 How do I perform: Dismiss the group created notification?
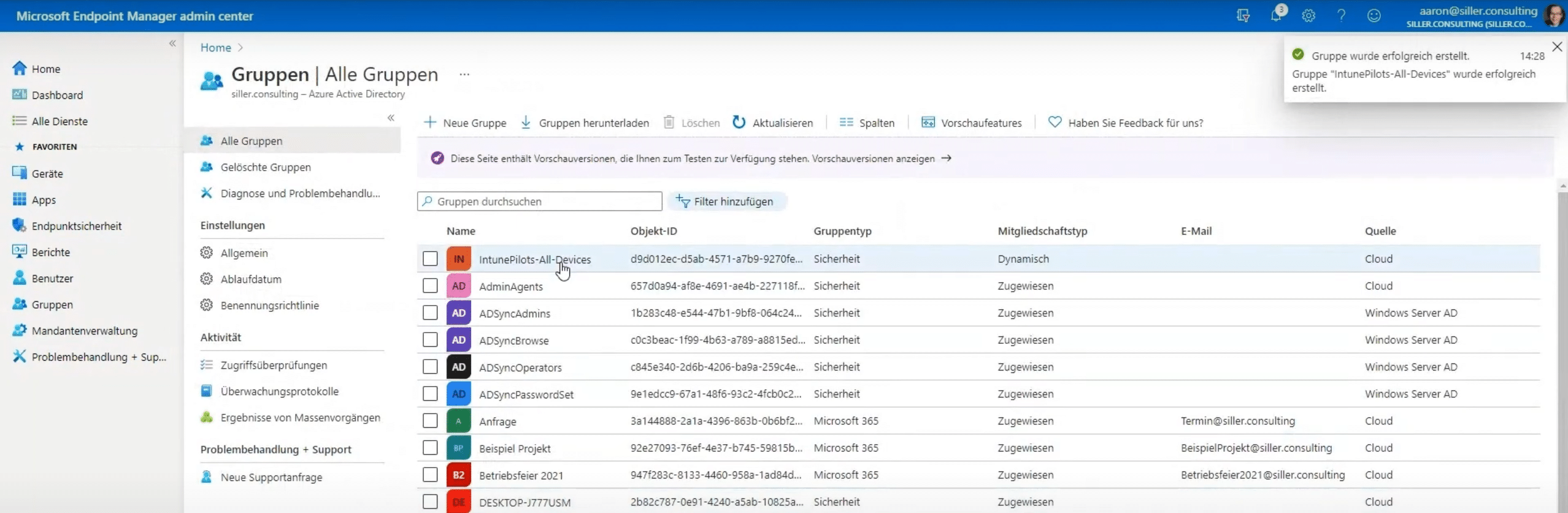[x=1557, y=47]
